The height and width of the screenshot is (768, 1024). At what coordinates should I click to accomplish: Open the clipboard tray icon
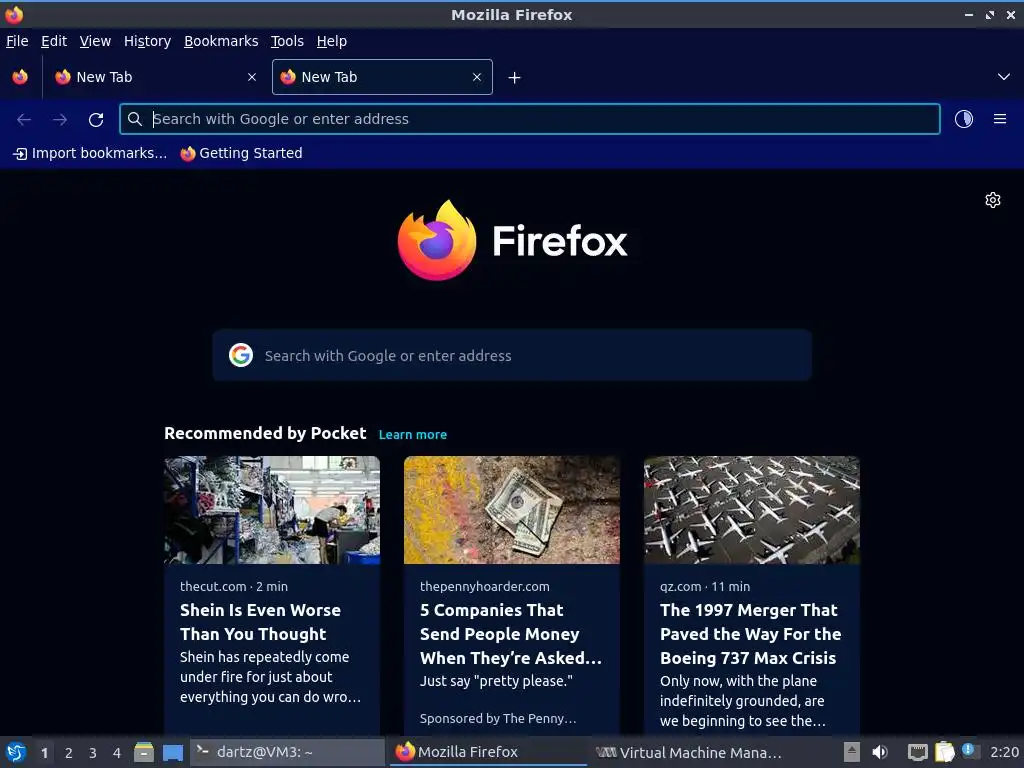[944, 752]
